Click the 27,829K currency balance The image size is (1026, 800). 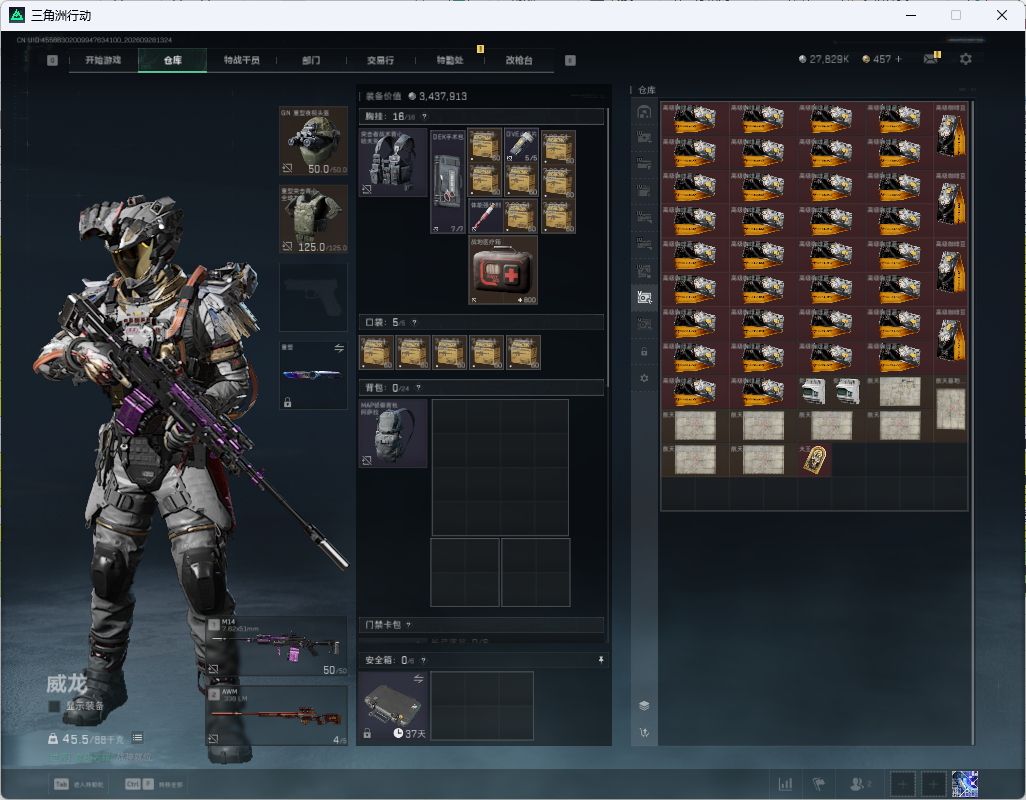pos(824,59)
